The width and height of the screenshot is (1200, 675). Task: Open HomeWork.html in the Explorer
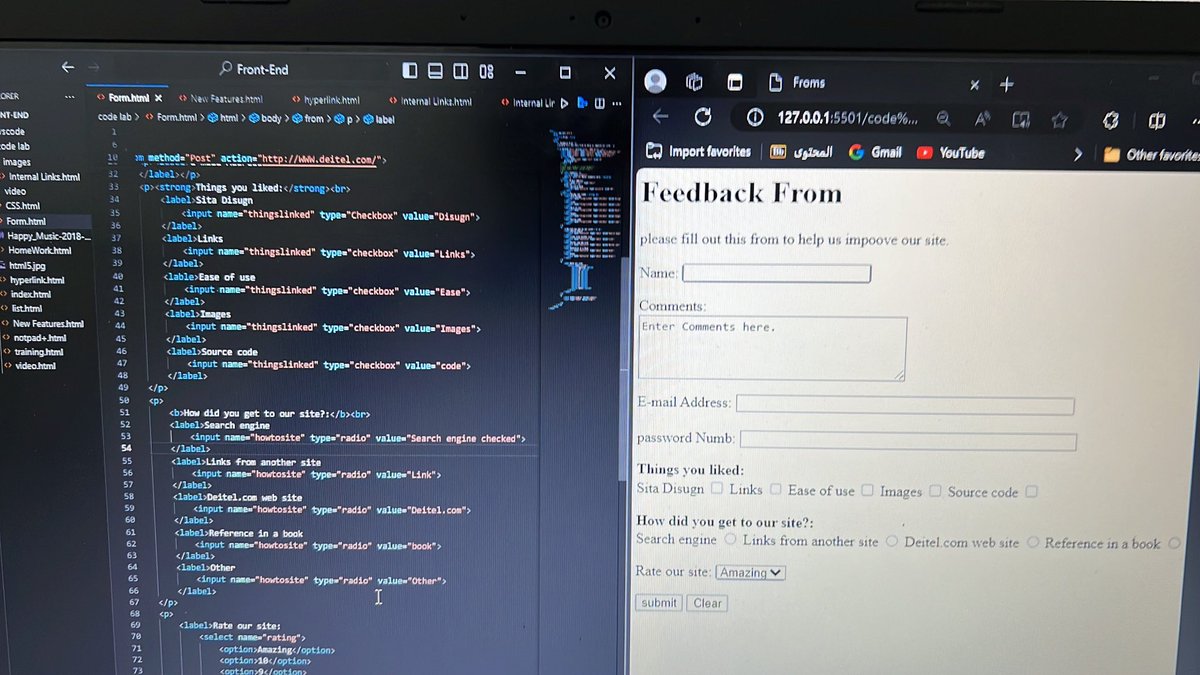(39, 250)
